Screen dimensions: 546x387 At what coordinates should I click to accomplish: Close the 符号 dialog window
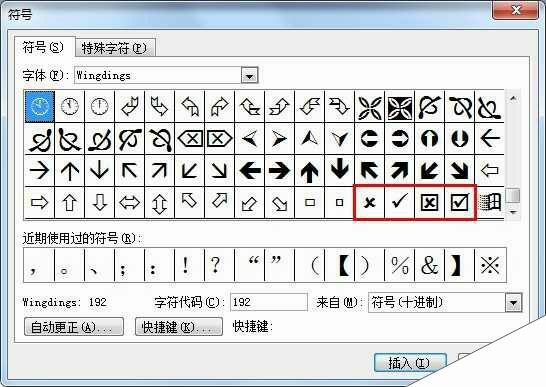515,10
